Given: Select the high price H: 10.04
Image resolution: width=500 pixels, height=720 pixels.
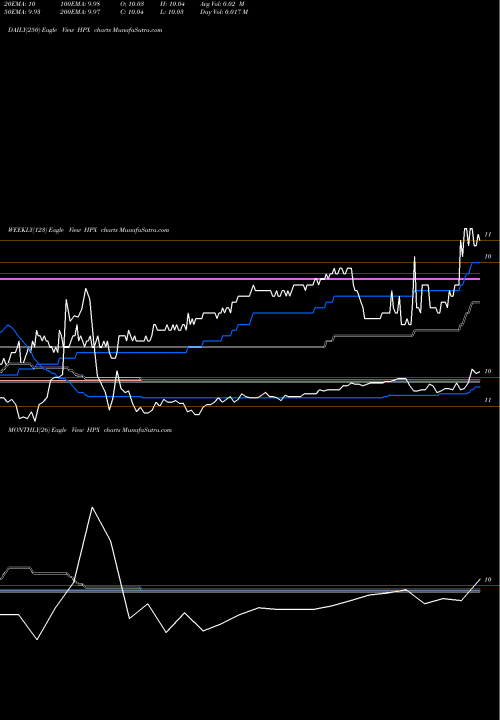Looking at the screenshot, I should pyautogui.click(x=172, y=4).
